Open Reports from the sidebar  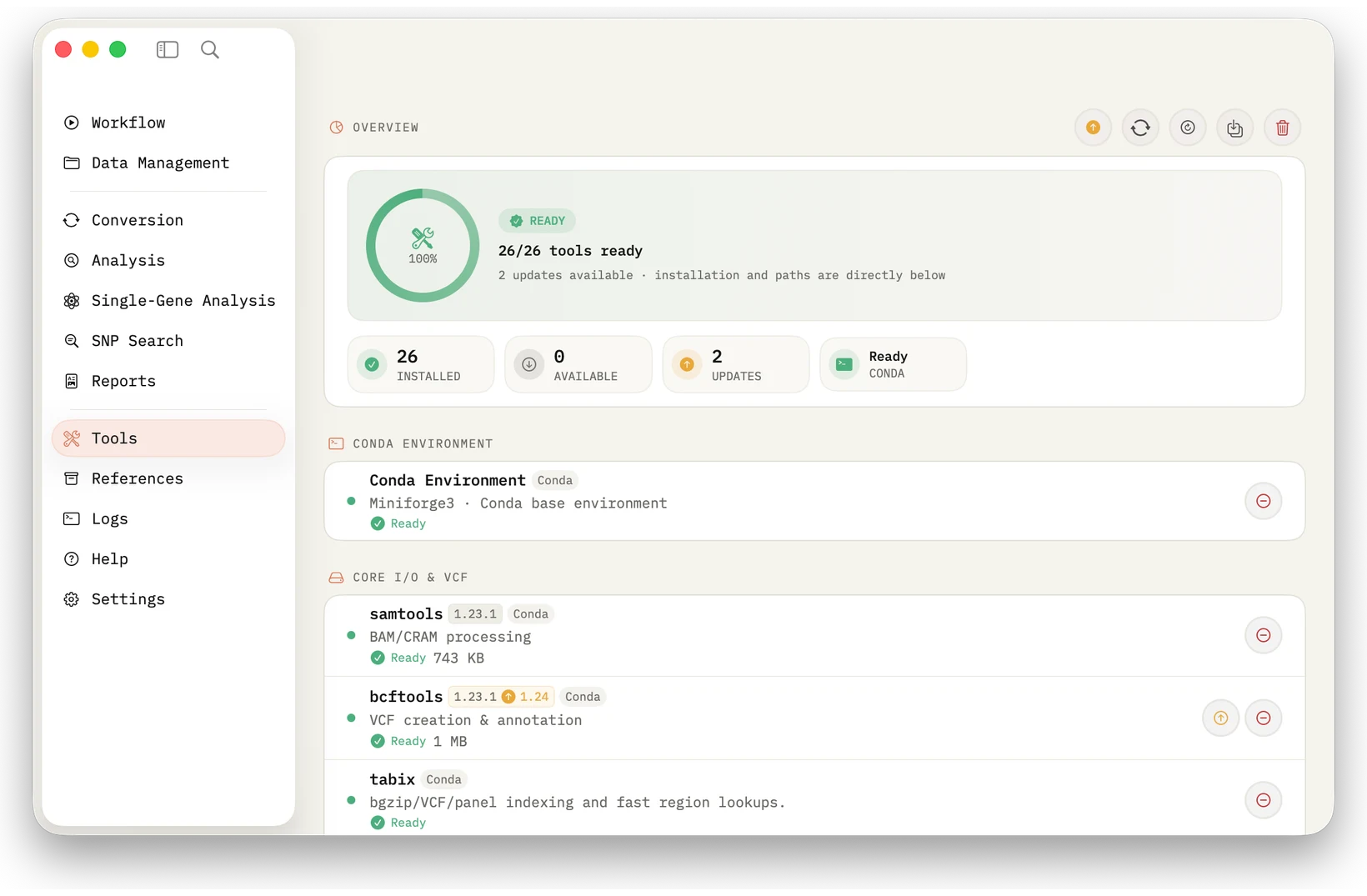[x=168, y=381]
